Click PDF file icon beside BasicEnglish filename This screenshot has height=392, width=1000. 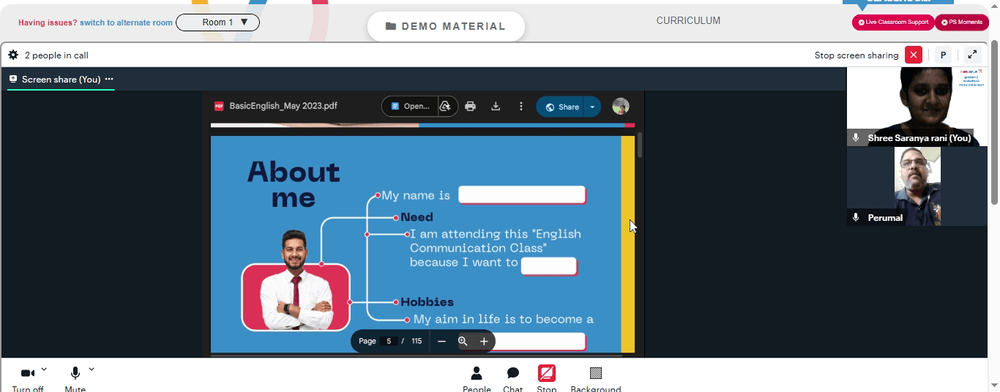(219, 106)
